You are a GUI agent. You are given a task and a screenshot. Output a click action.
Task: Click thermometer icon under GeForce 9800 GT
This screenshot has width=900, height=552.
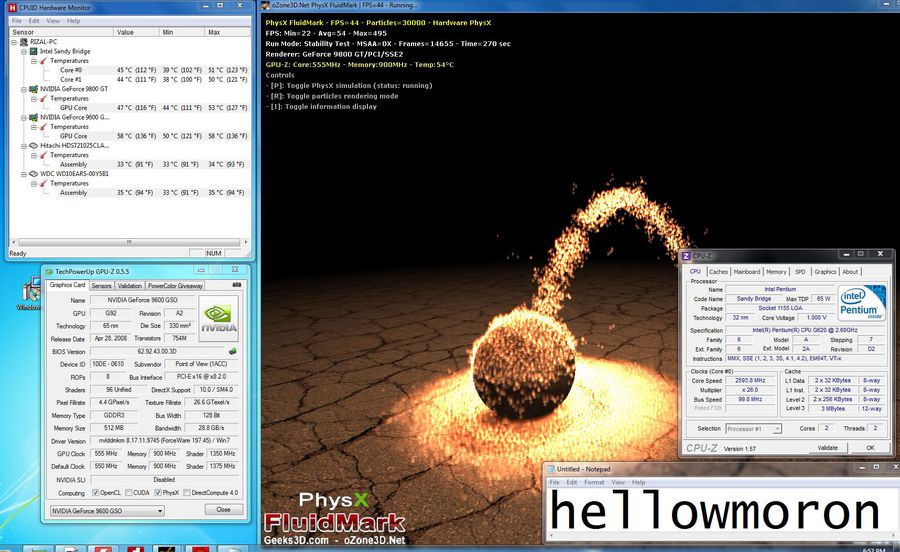44,99
